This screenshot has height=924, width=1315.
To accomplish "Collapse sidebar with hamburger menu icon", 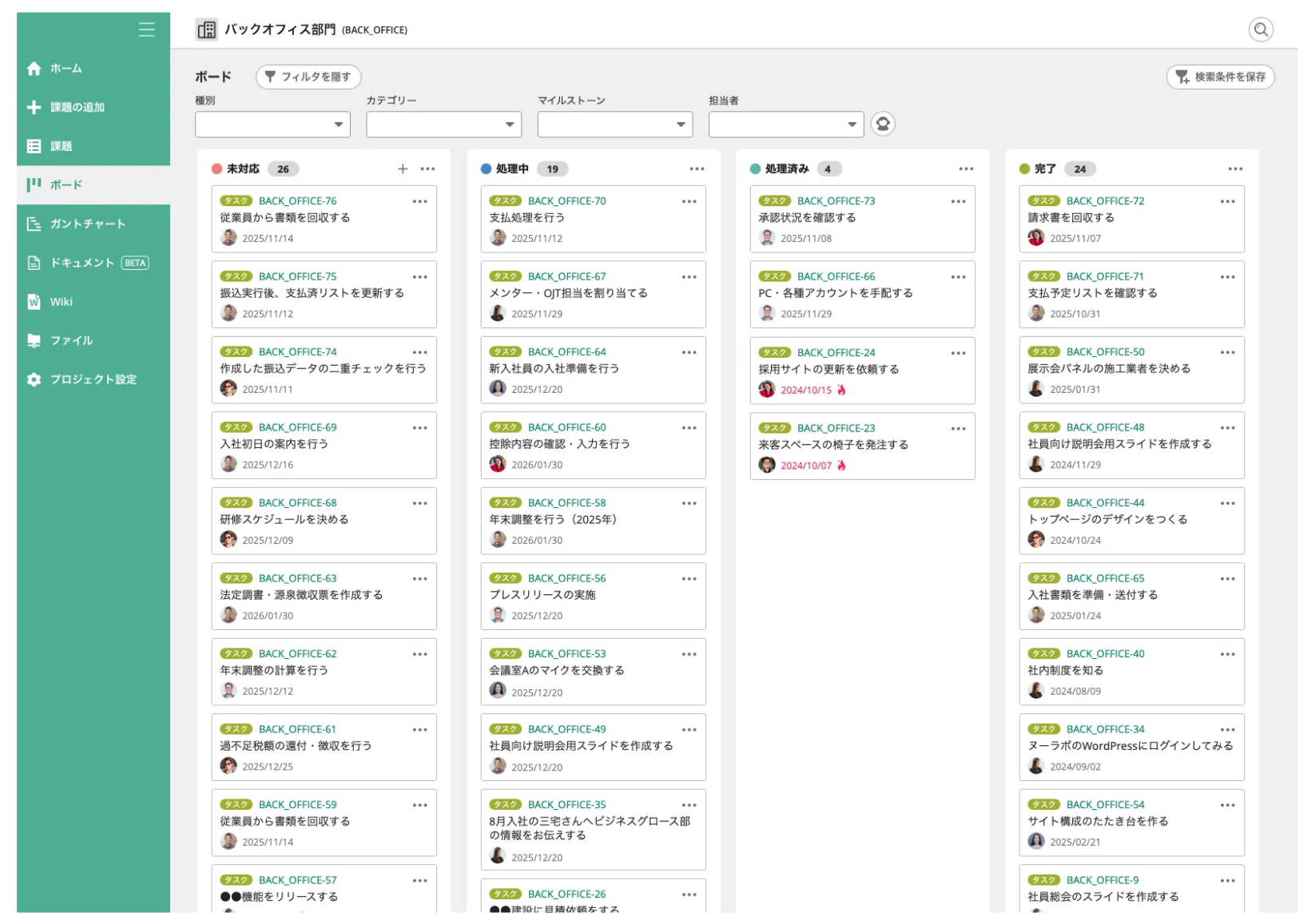I will [146, 30].
